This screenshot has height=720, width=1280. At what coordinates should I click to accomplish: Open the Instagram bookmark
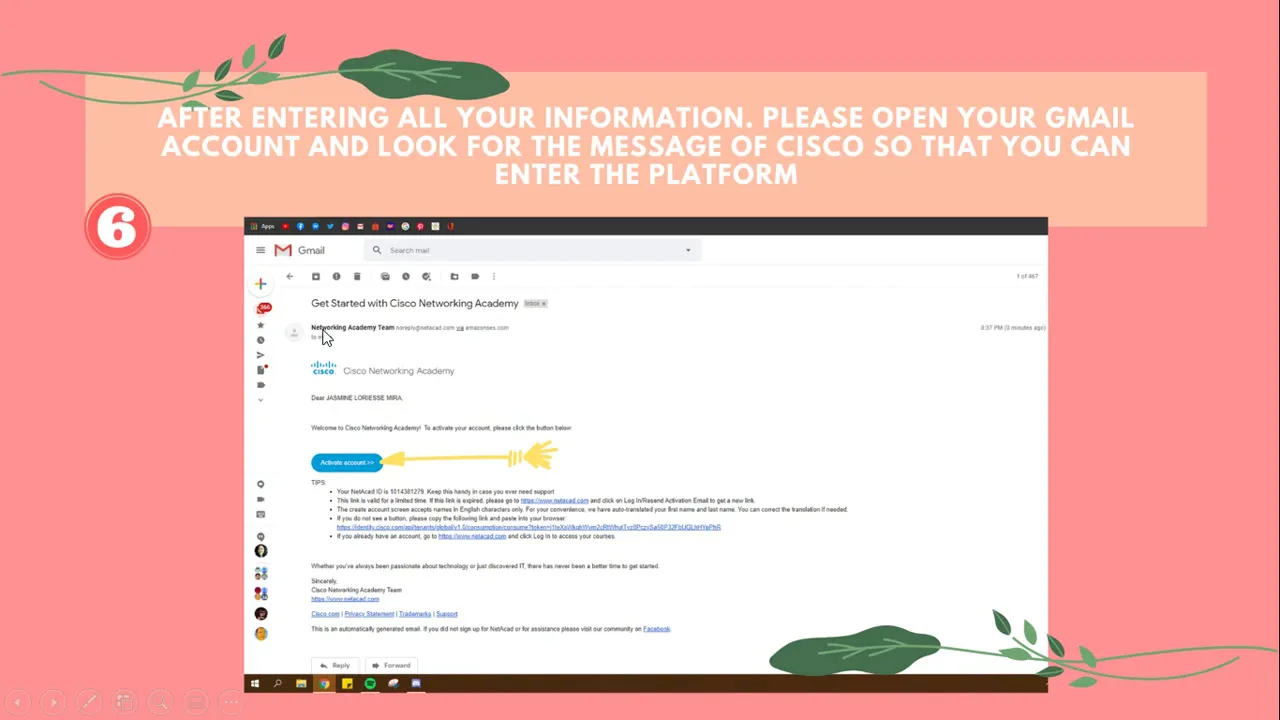pos(345,226)
